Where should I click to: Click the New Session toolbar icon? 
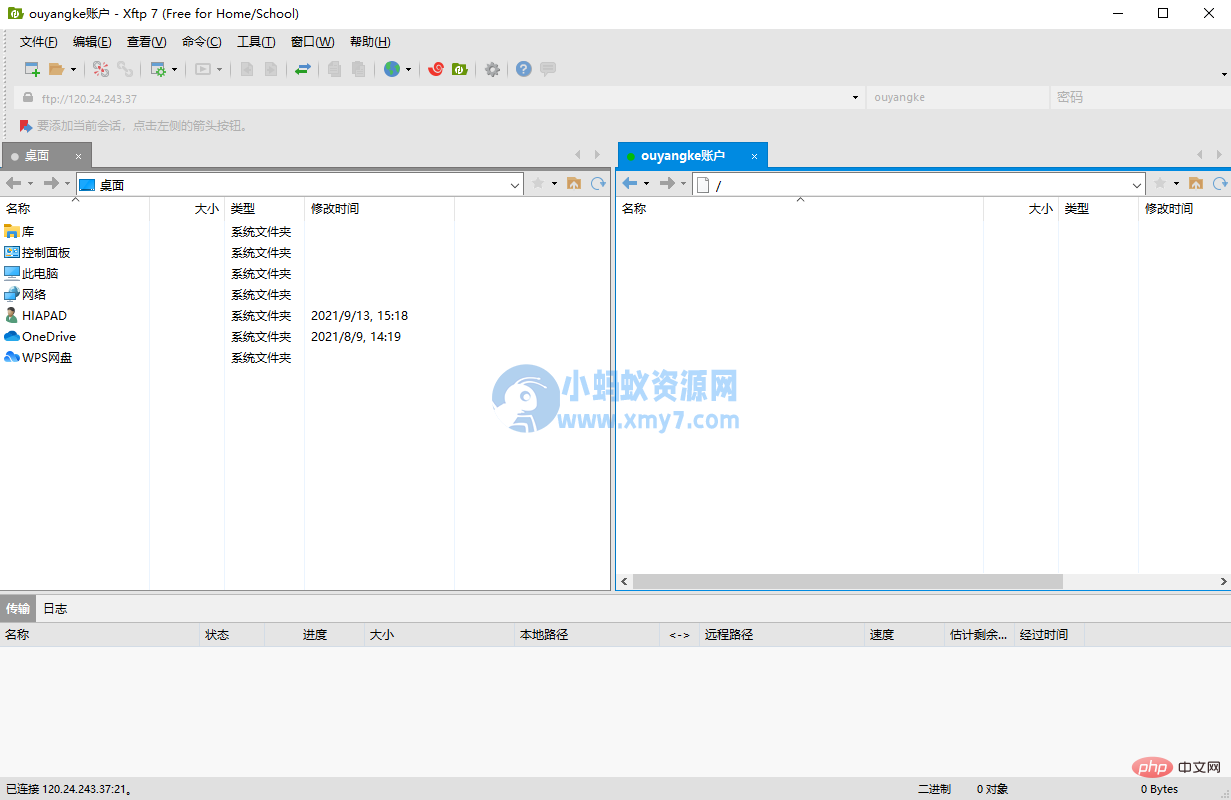(x=32, y=69)
